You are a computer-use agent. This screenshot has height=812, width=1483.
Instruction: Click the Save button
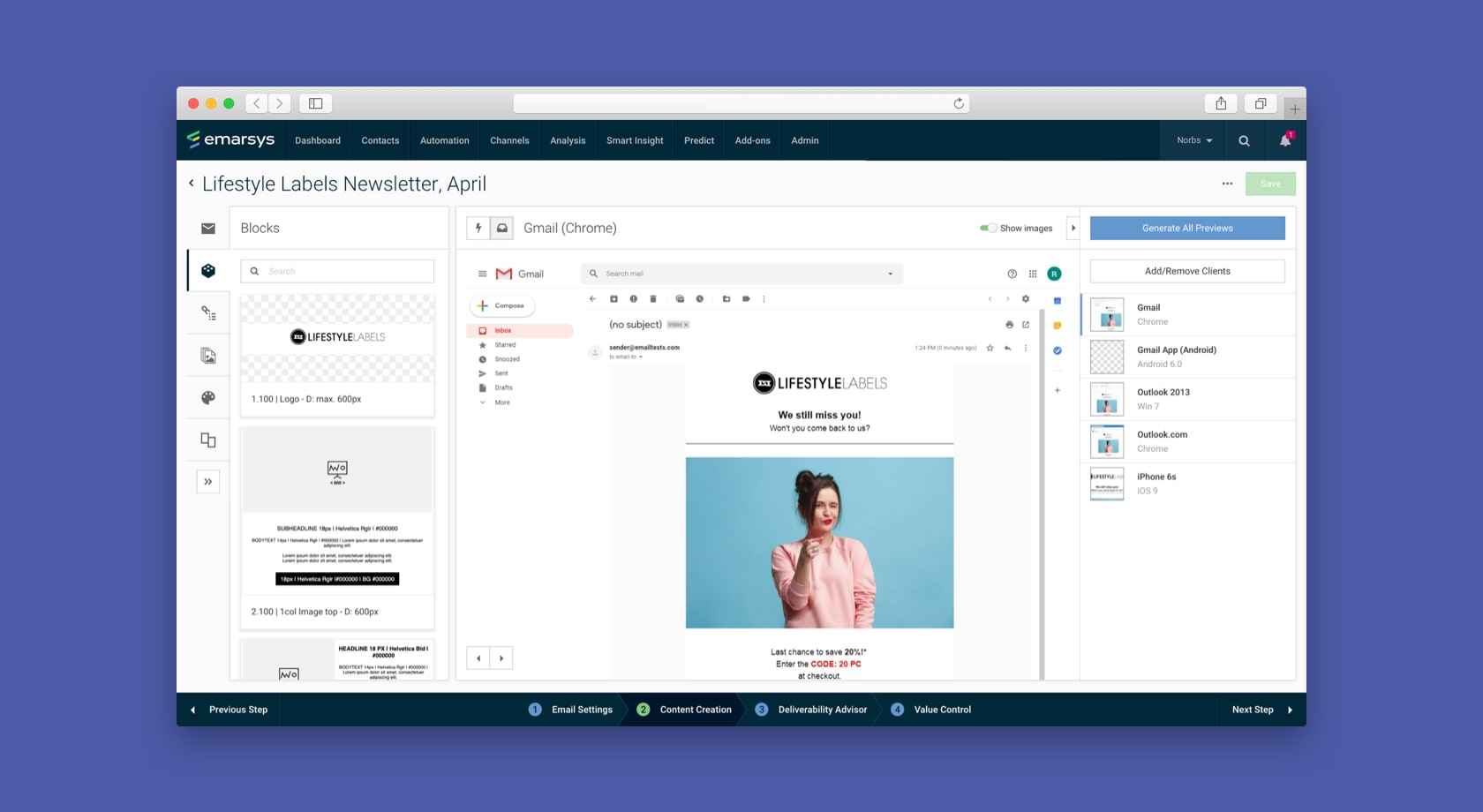(x=1270, y=184)
